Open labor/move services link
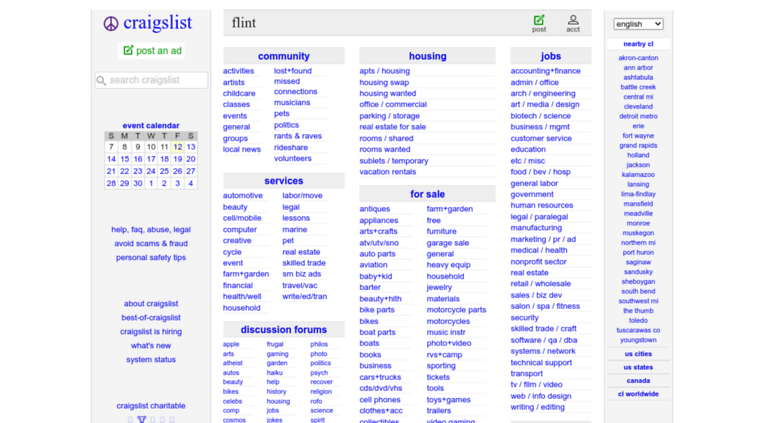Image resolution: width=777 pixels, height=423 pixels. coord(302,195)
